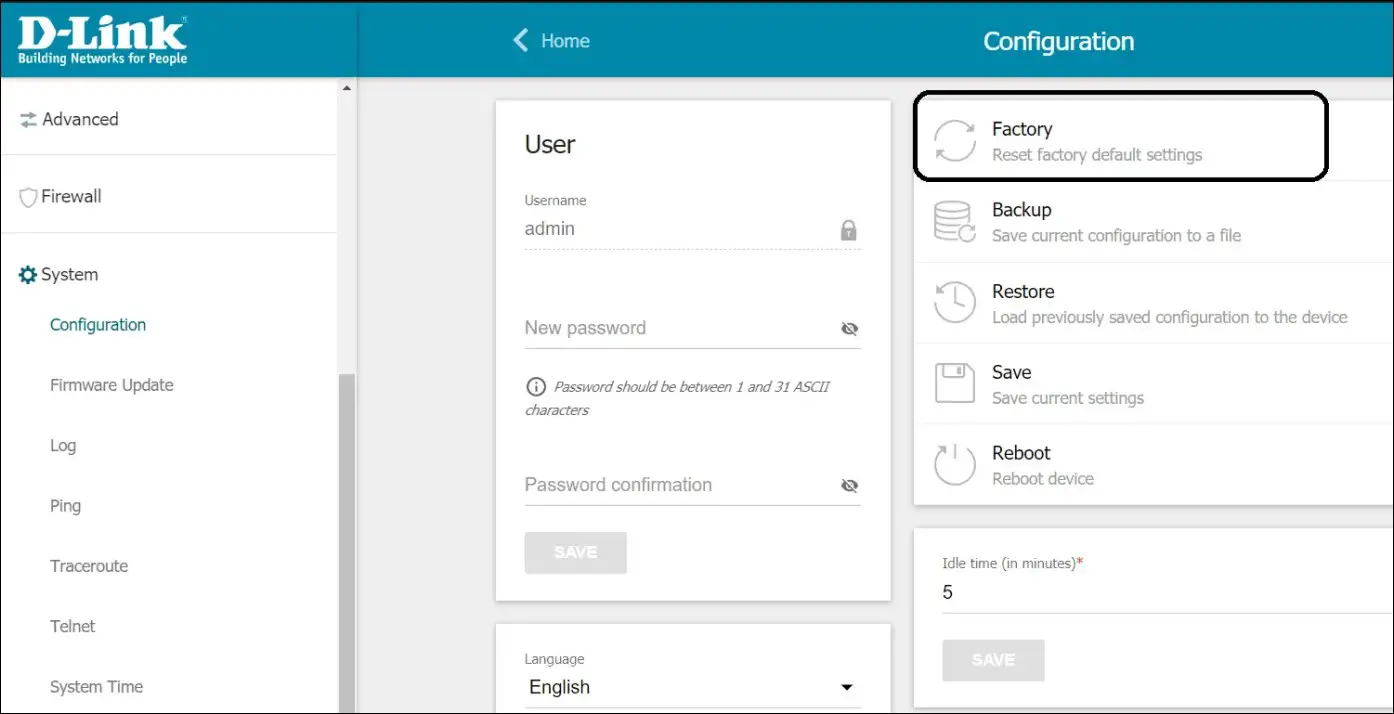The image size is (1394, 714).
Task: Save current configuration to a file via Backup
Action: coord(1153,222)
